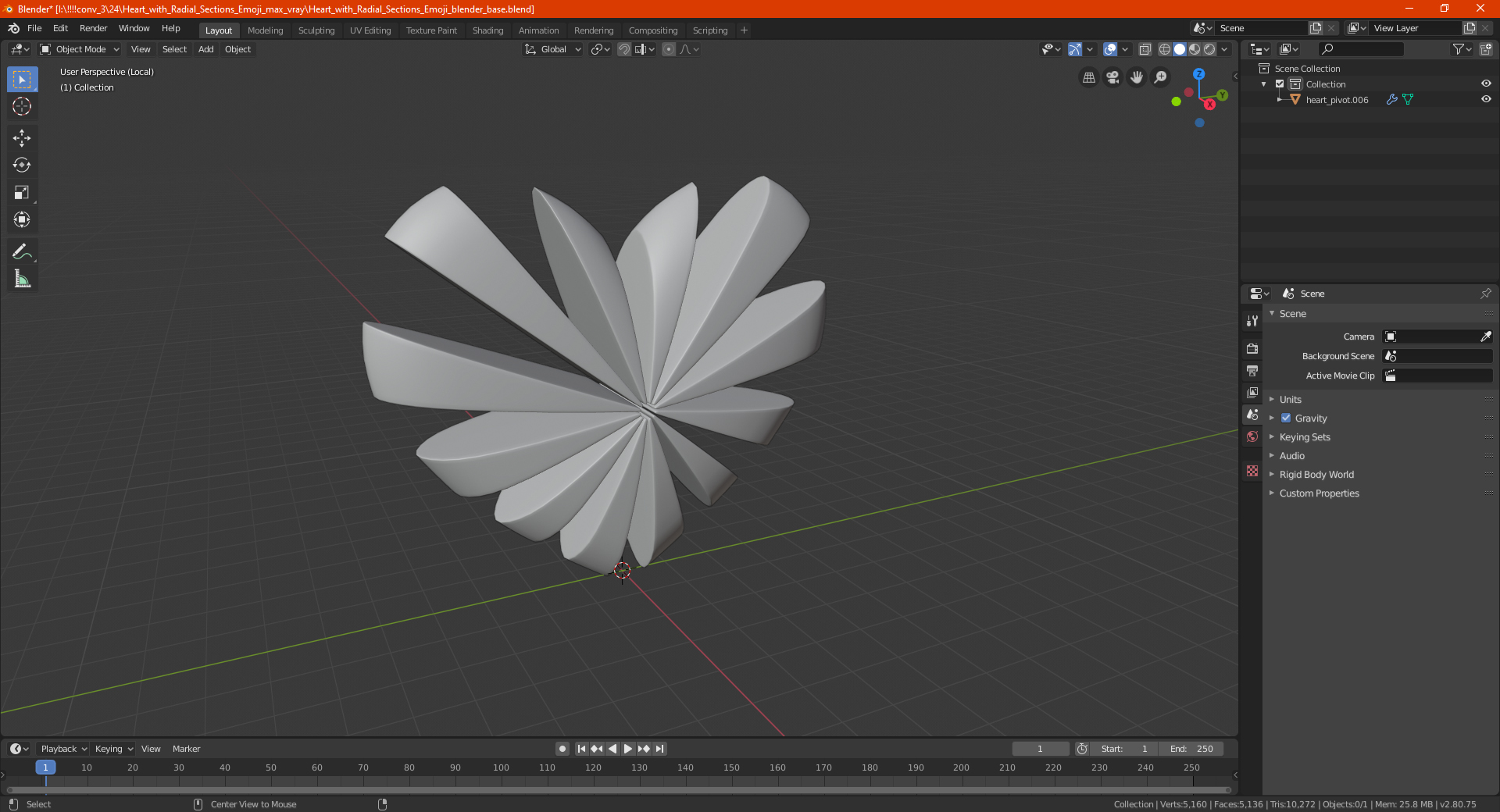Viewport: 1500px width, 812px height.
Task: Select the Transform tool
Action: click(x=22, y=220)
